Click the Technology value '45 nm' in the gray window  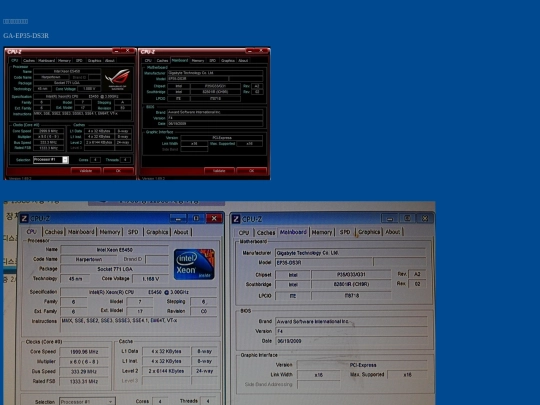75,279
